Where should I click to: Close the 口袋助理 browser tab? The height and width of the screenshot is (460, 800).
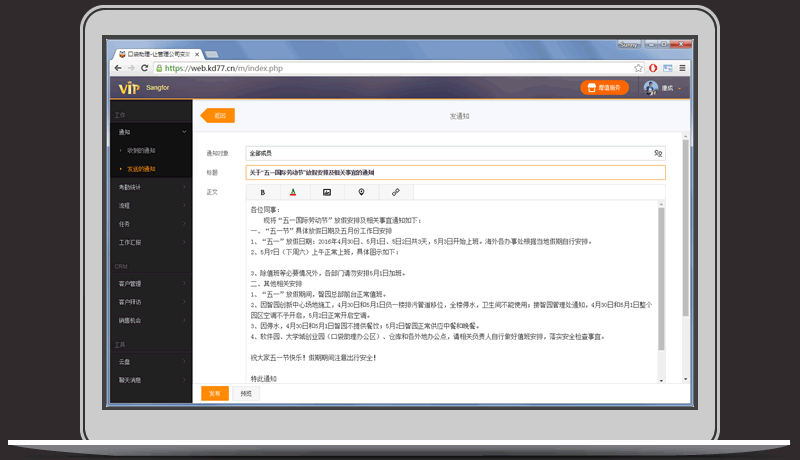click(197, 54)
